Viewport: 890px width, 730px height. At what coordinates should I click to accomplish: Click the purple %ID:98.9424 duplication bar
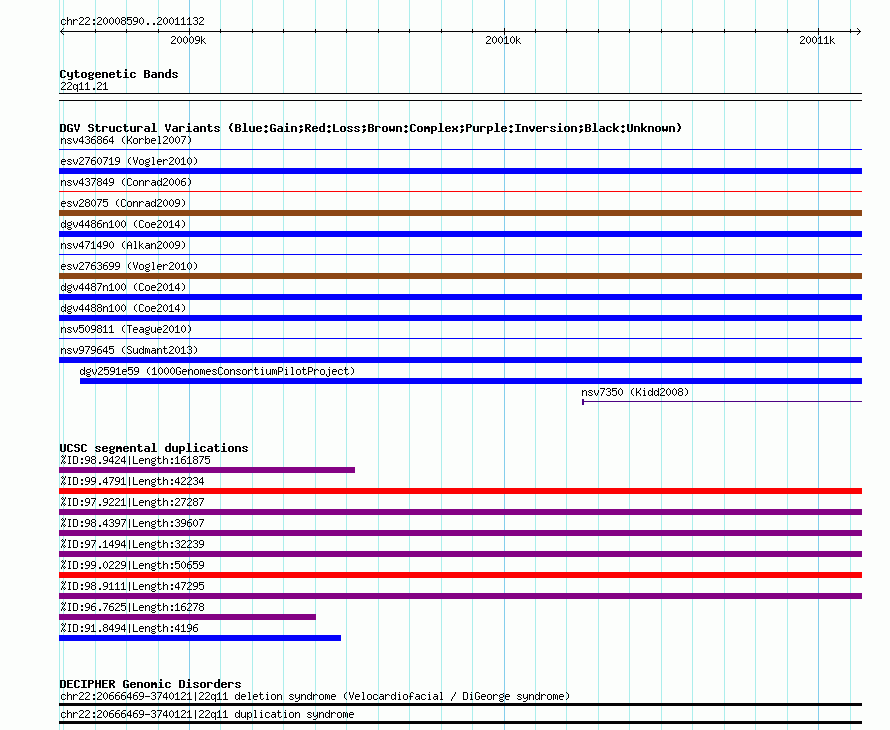click(207, 470)
